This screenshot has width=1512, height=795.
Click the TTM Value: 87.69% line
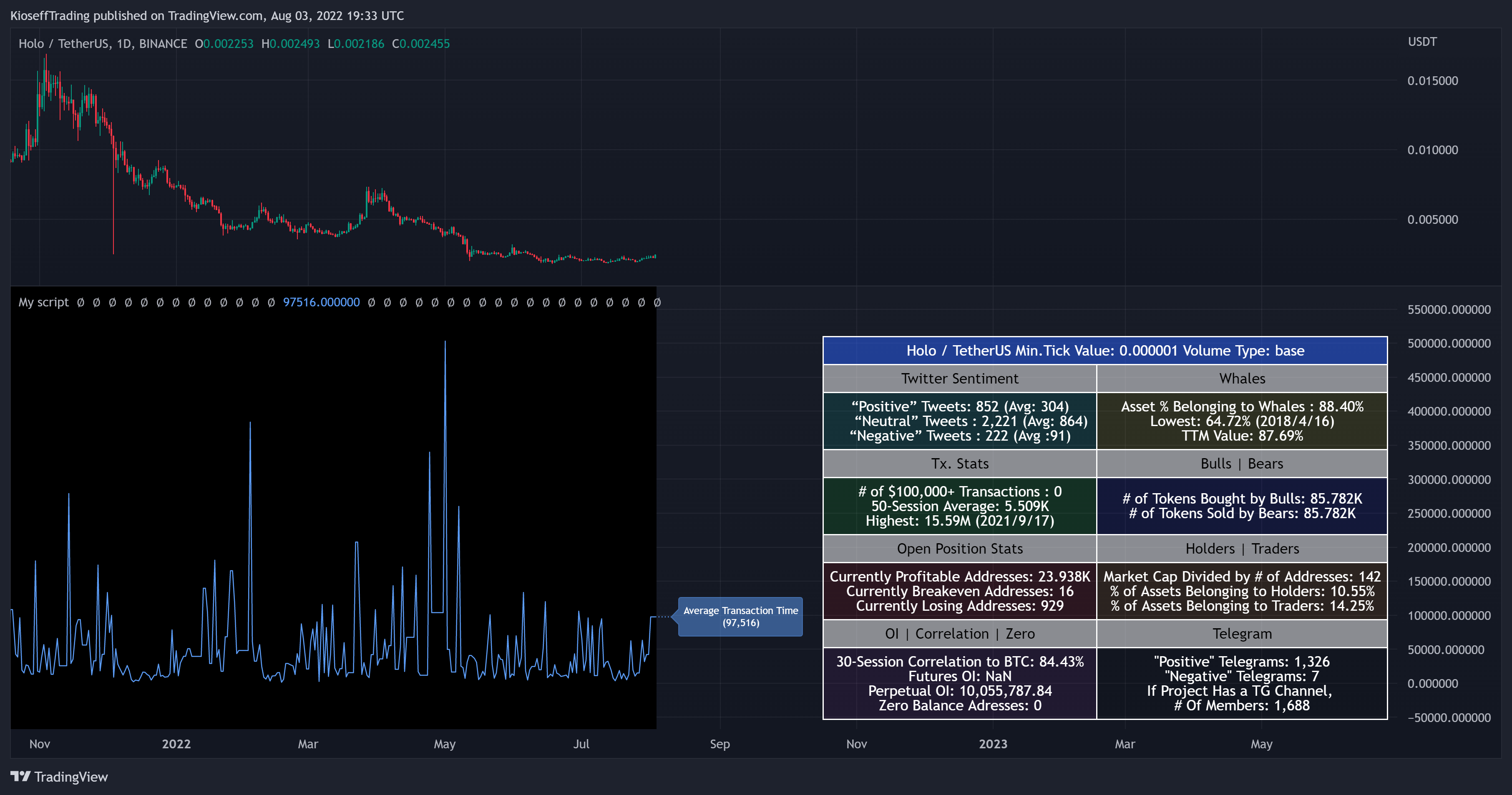coord(1242,436)
